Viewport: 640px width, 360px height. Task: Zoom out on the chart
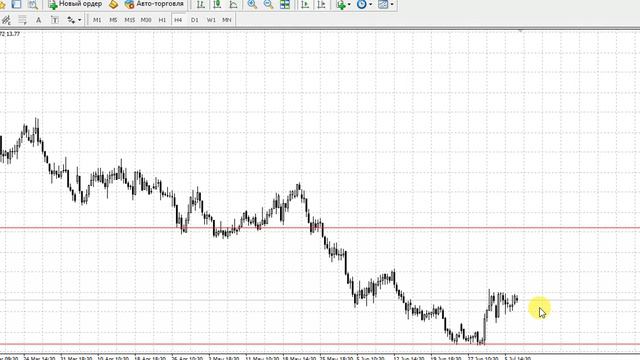268,4
